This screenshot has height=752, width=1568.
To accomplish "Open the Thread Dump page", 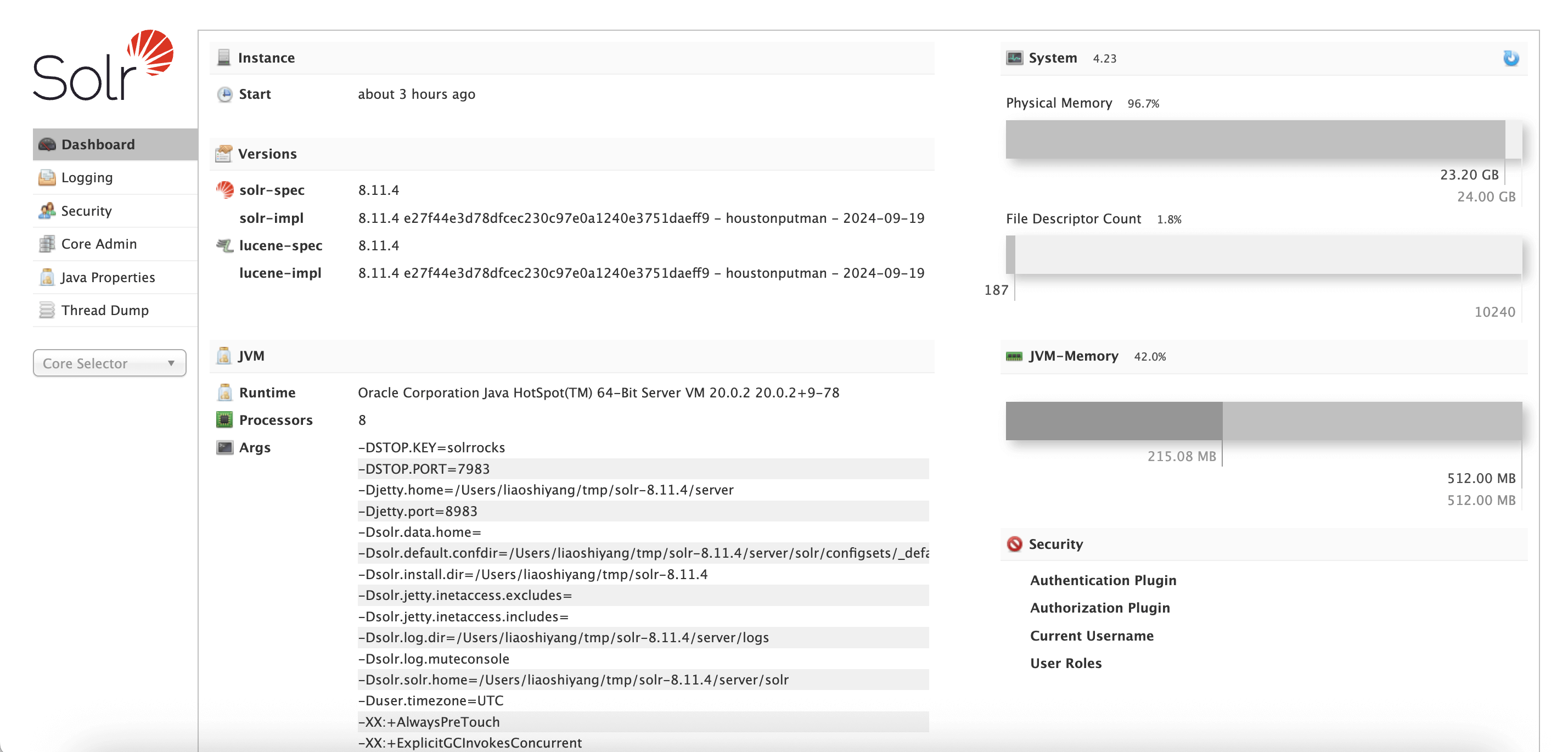I will click(x=105, y=310).
